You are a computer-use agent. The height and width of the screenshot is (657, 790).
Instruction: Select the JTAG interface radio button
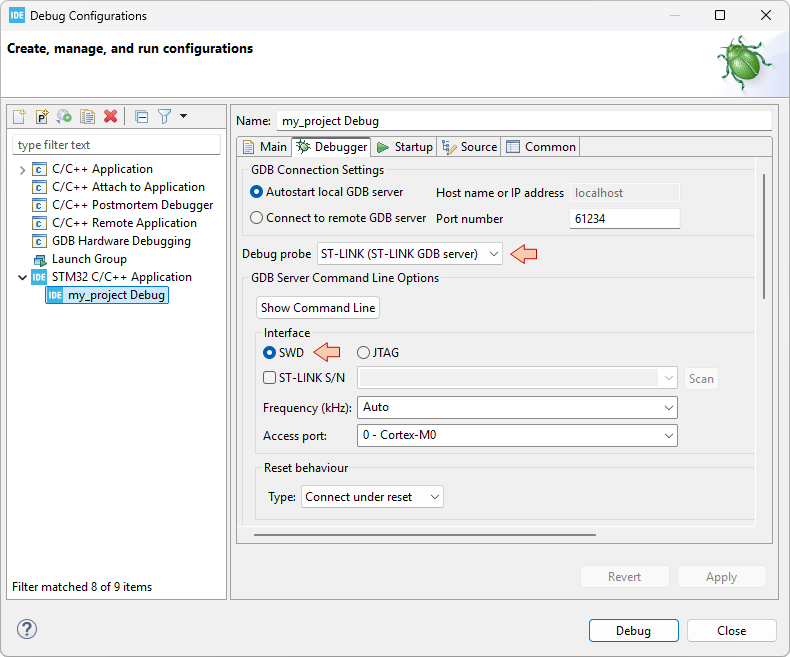pyautogui.click(x=363, y=352)
